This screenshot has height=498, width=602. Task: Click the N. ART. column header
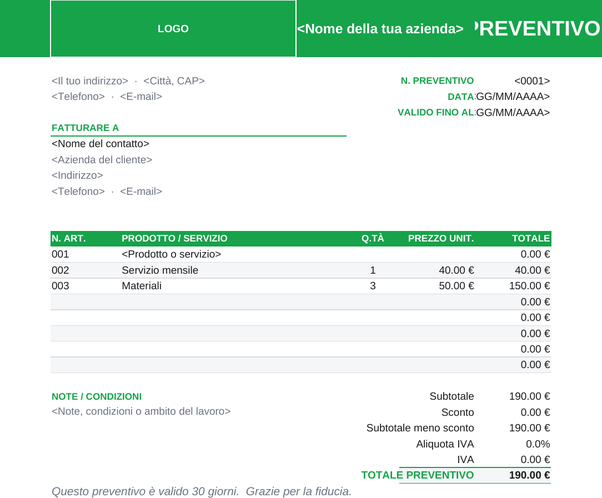pos(69,238)
